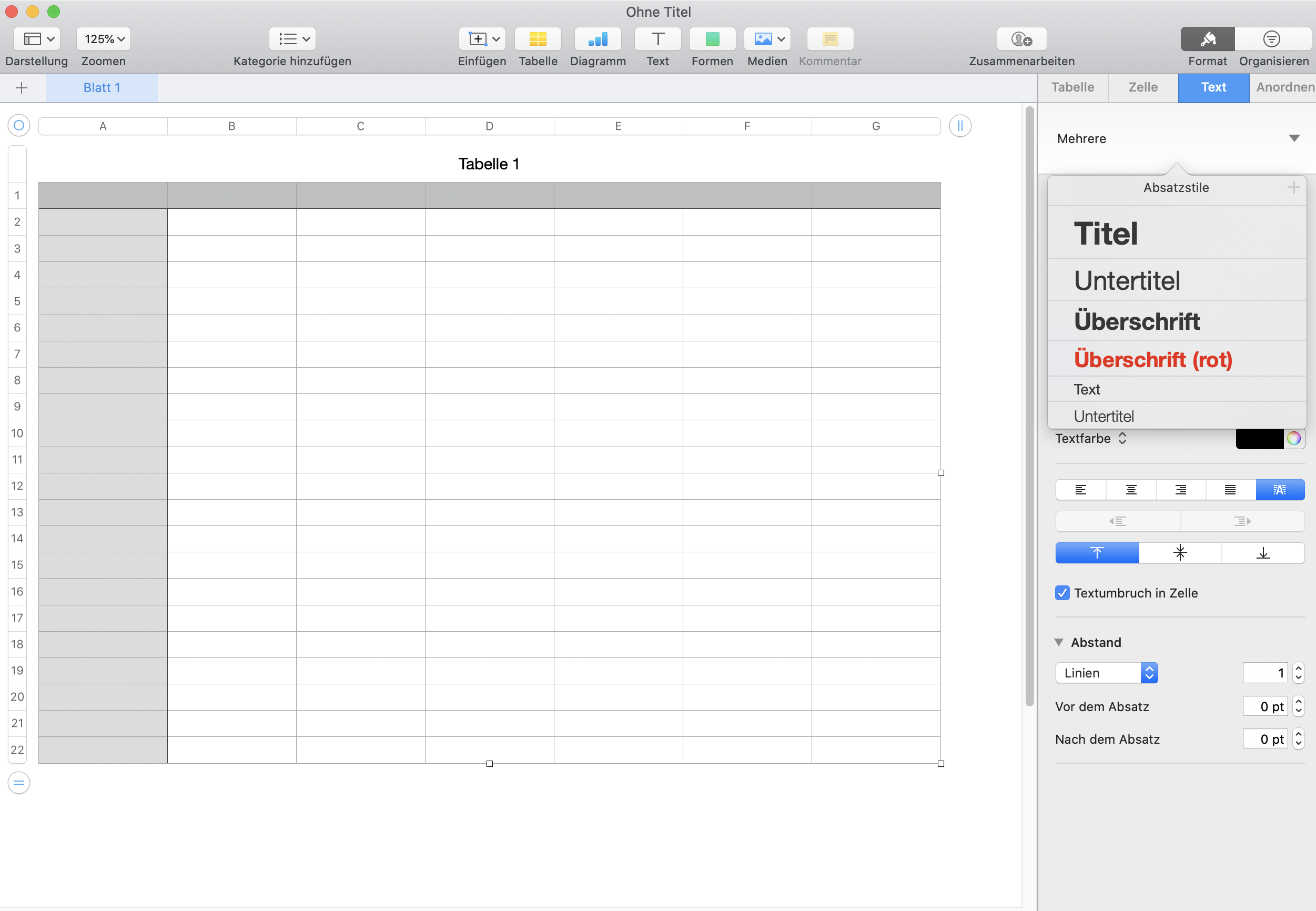
Task: Center text horizontally with alignment icon
Action: click(x=1130, y=490)
